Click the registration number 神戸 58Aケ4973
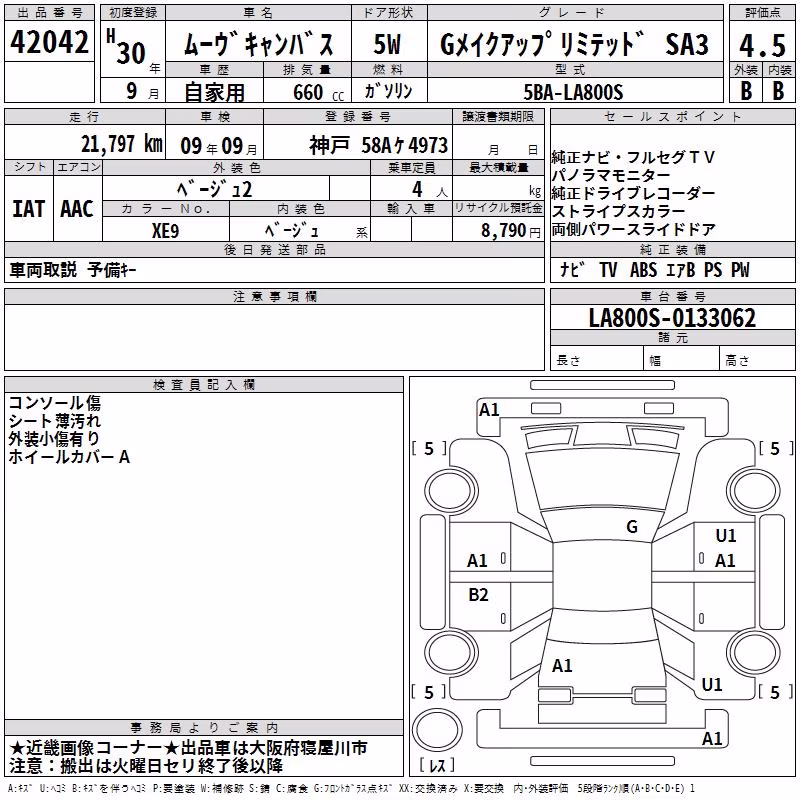Viewport: 800px width, 800px height. [378, 146]
